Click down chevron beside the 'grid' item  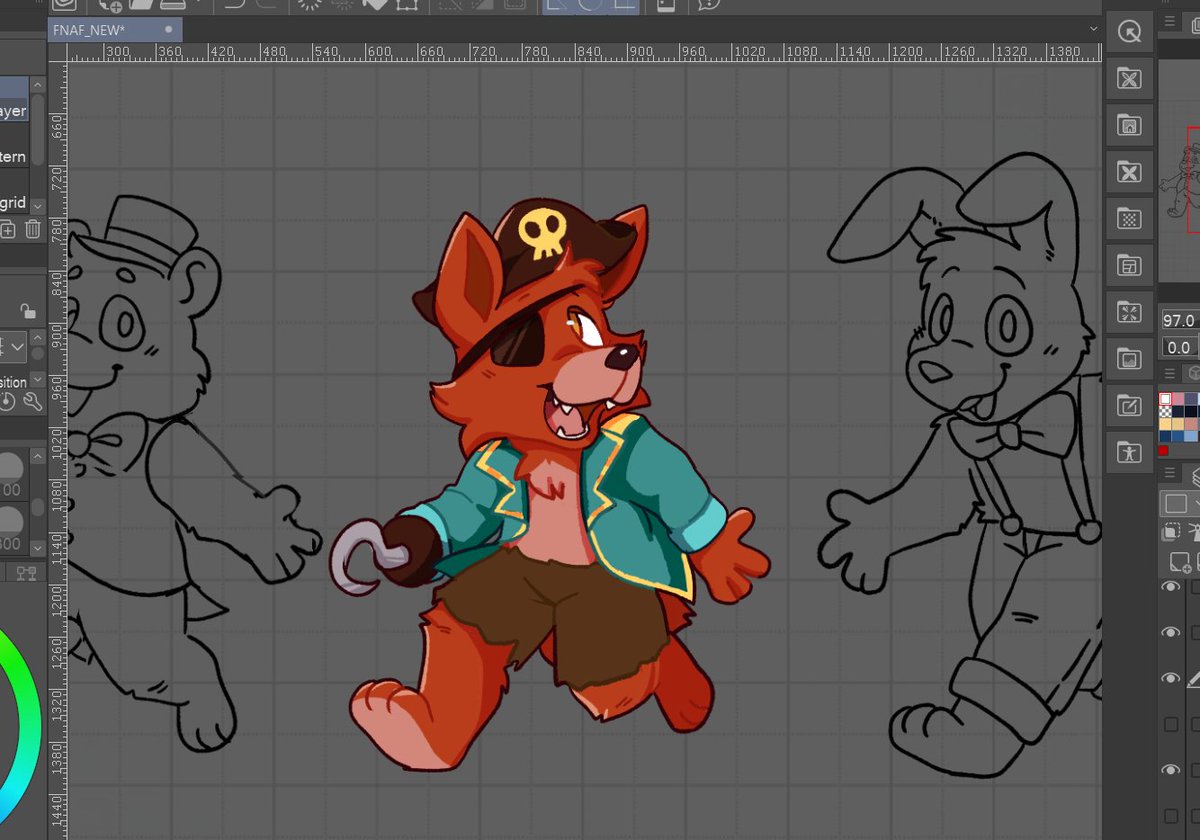coord(37,205)
